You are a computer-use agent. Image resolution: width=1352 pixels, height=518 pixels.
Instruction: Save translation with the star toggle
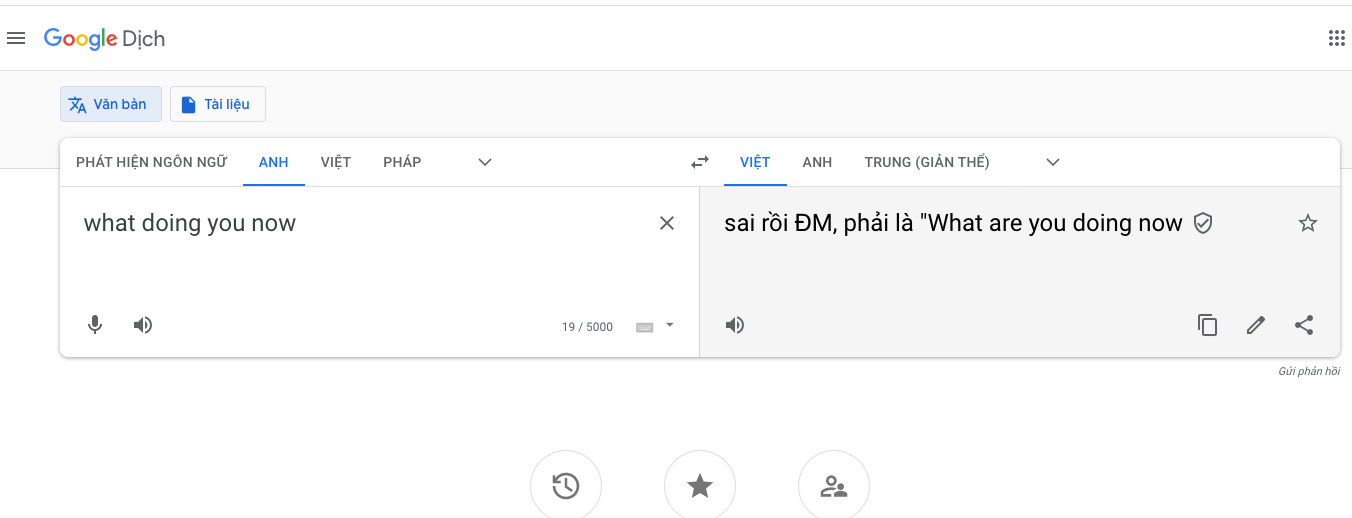pyautogui.click(x=1307, y=223)
